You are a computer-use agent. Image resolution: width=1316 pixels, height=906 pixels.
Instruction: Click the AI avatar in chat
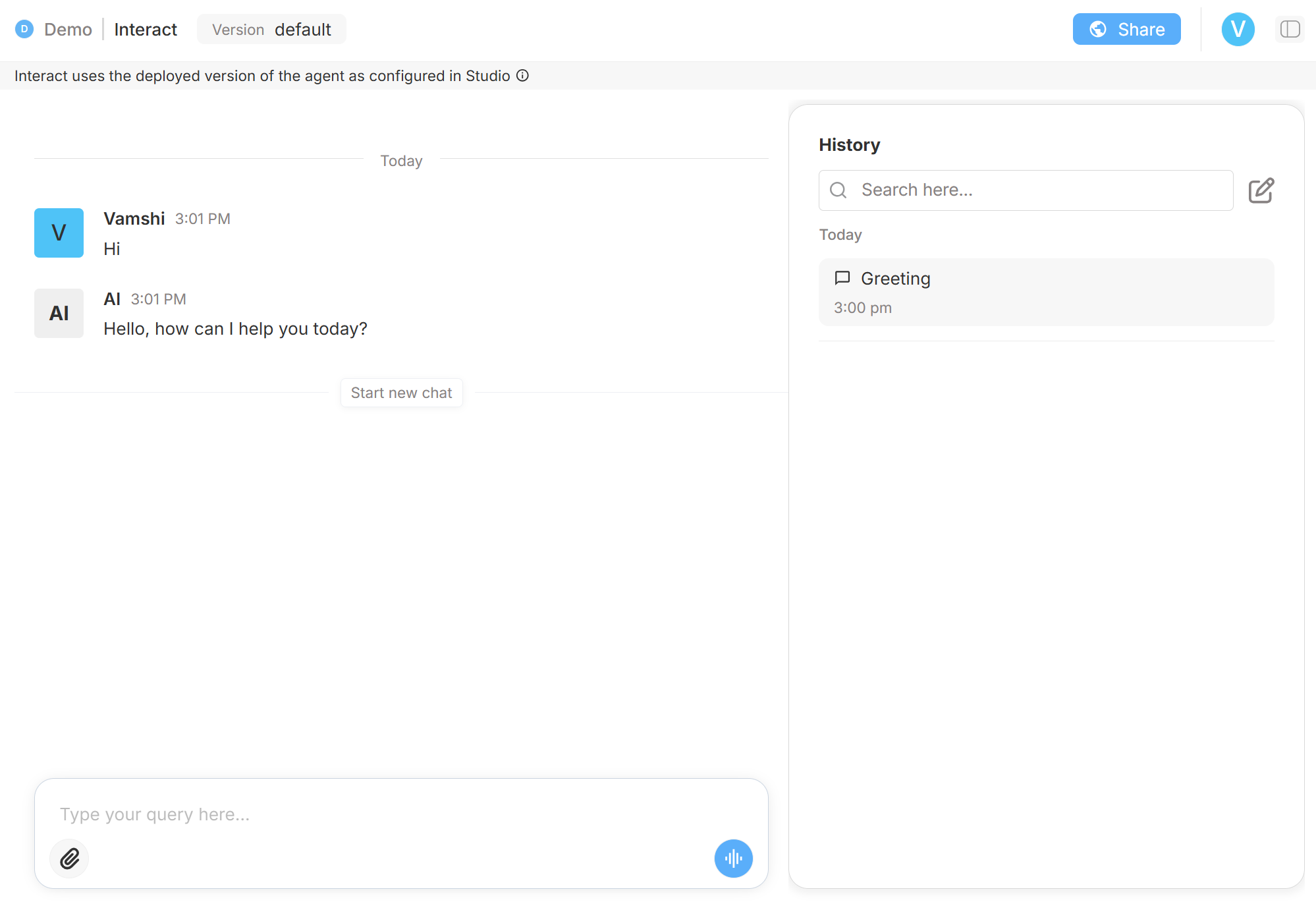pos(59,313)
